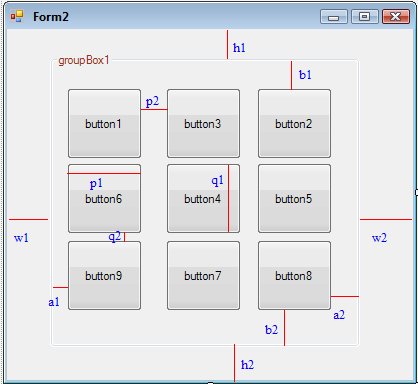Minimize the Form2 window
This screenshot has width=418, height=384.
click(x=334, y=17)
